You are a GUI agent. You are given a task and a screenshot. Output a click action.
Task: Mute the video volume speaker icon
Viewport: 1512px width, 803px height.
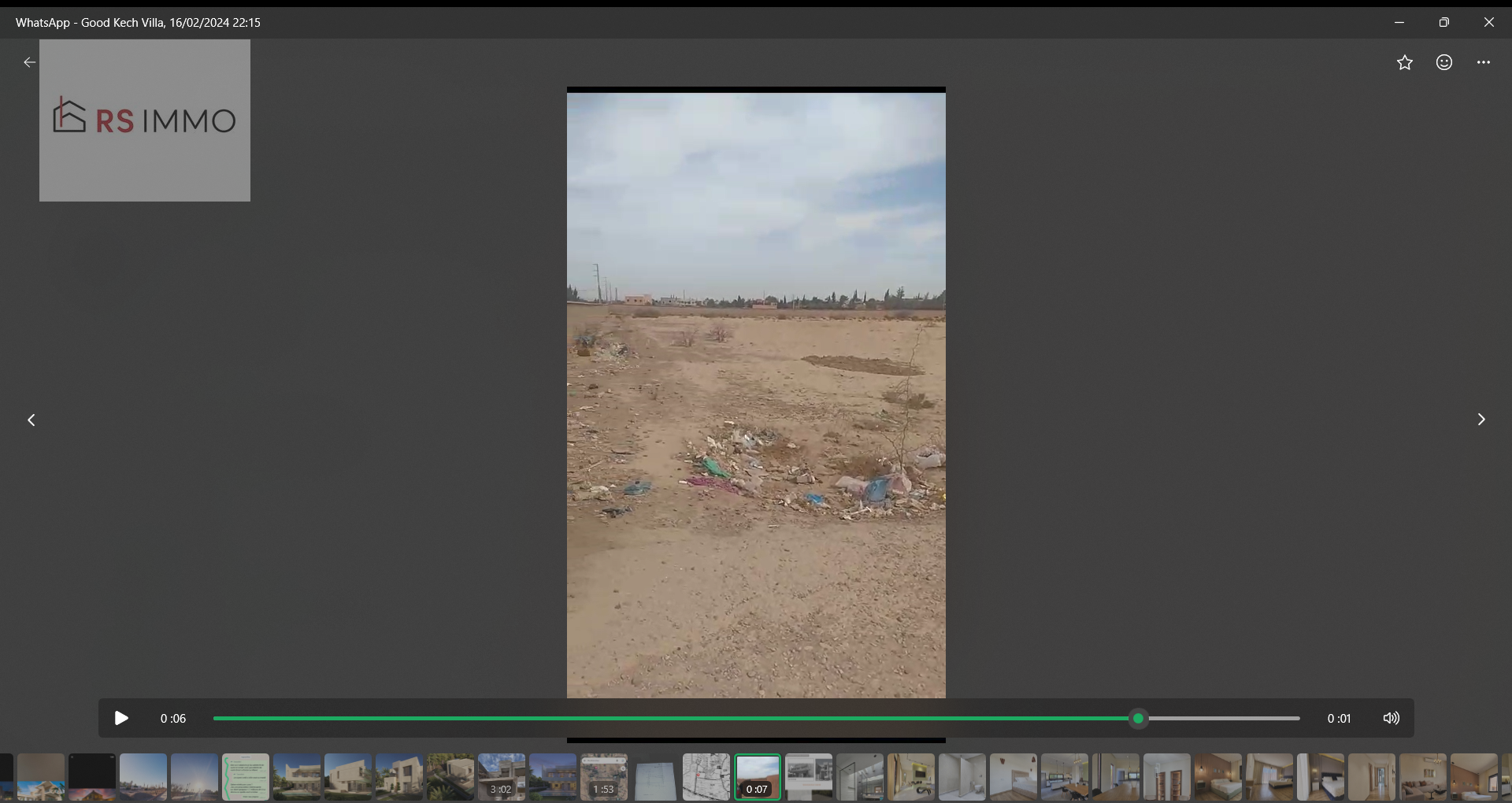click(x=1392, y=718)
